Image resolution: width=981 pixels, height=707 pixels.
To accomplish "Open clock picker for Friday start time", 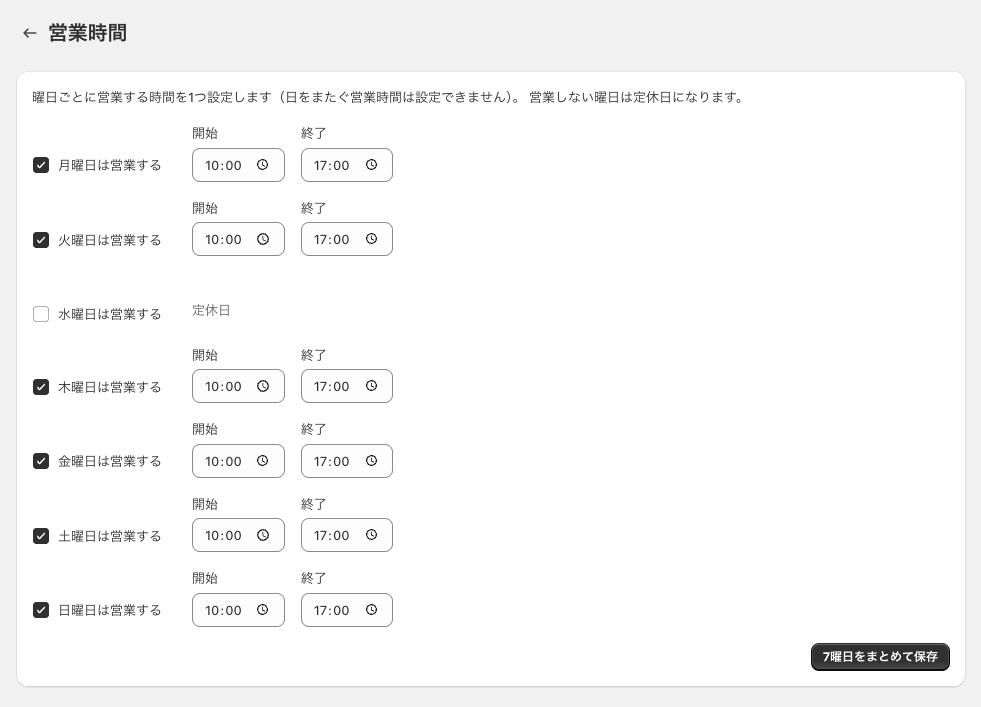I will pos(263,461).
